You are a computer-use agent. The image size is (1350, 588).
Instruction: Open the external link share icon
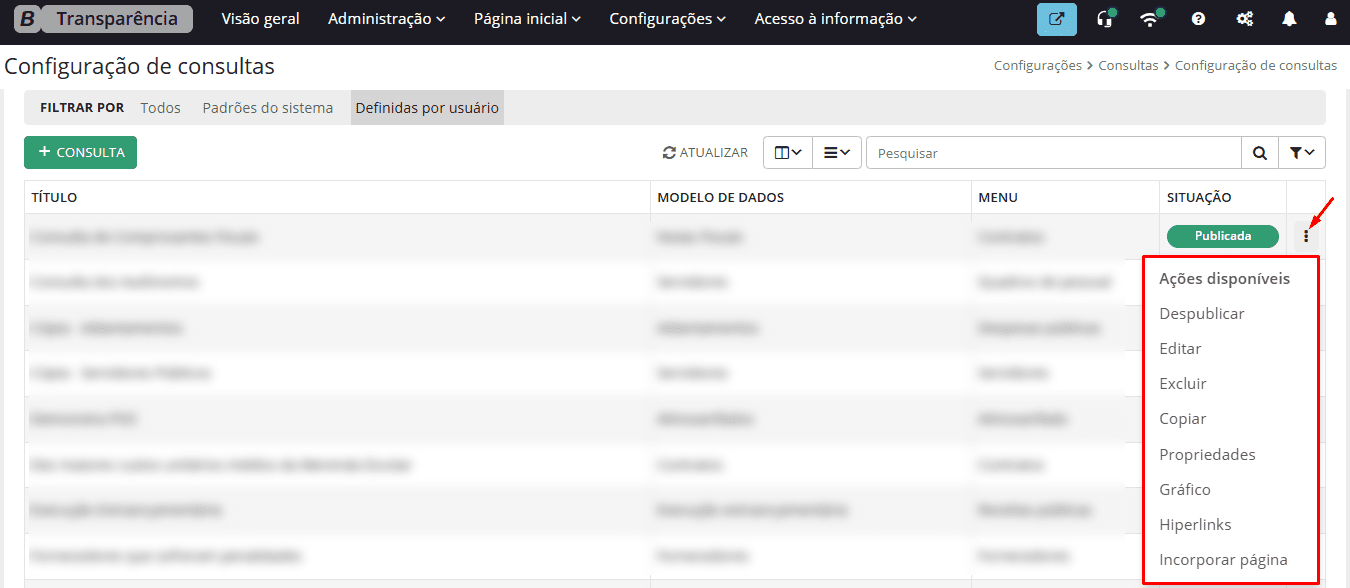coord(1056,18)
